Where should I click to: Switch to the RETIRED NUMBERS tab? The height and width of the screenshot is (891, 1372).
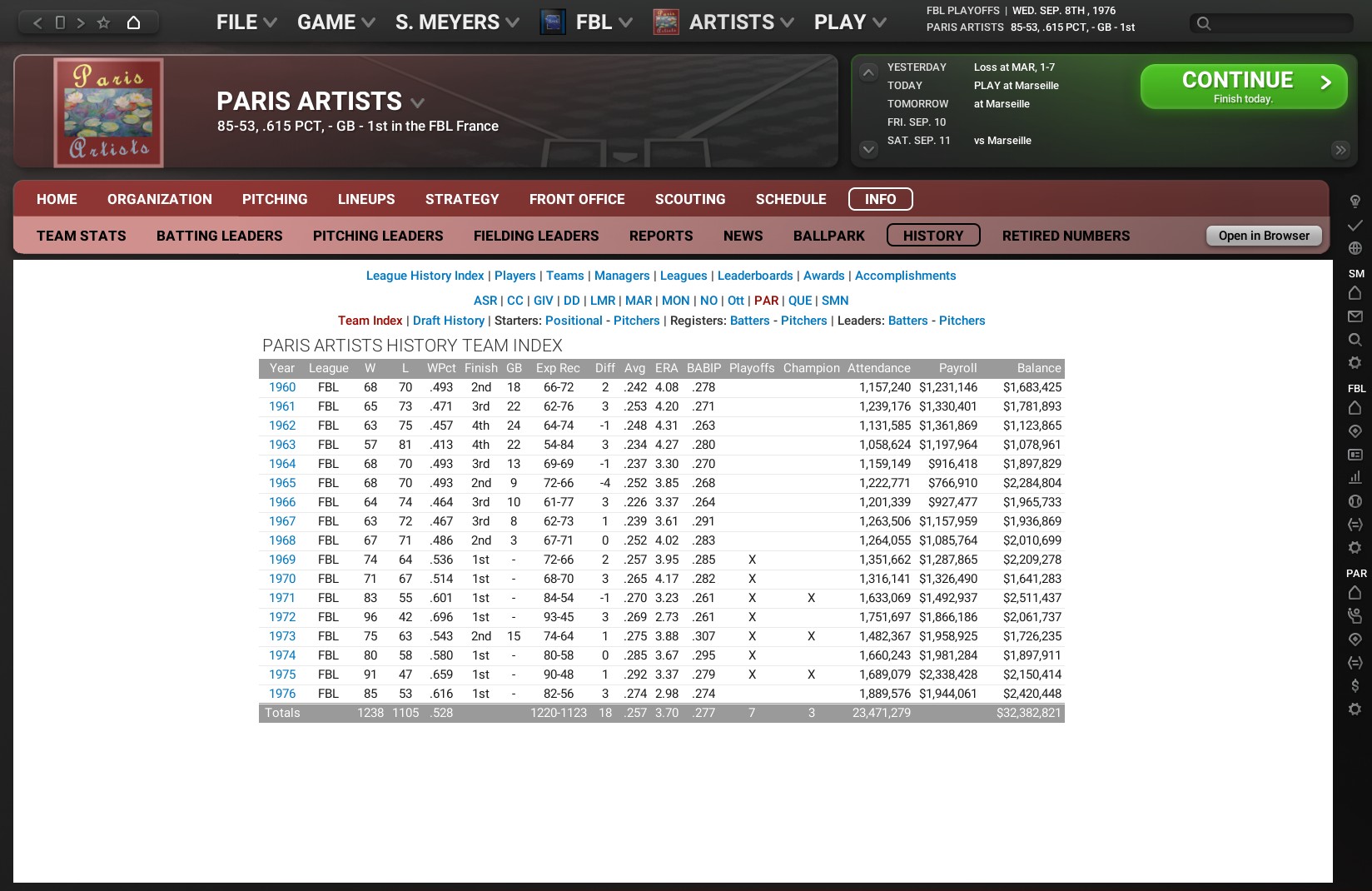click(1066, 236)
